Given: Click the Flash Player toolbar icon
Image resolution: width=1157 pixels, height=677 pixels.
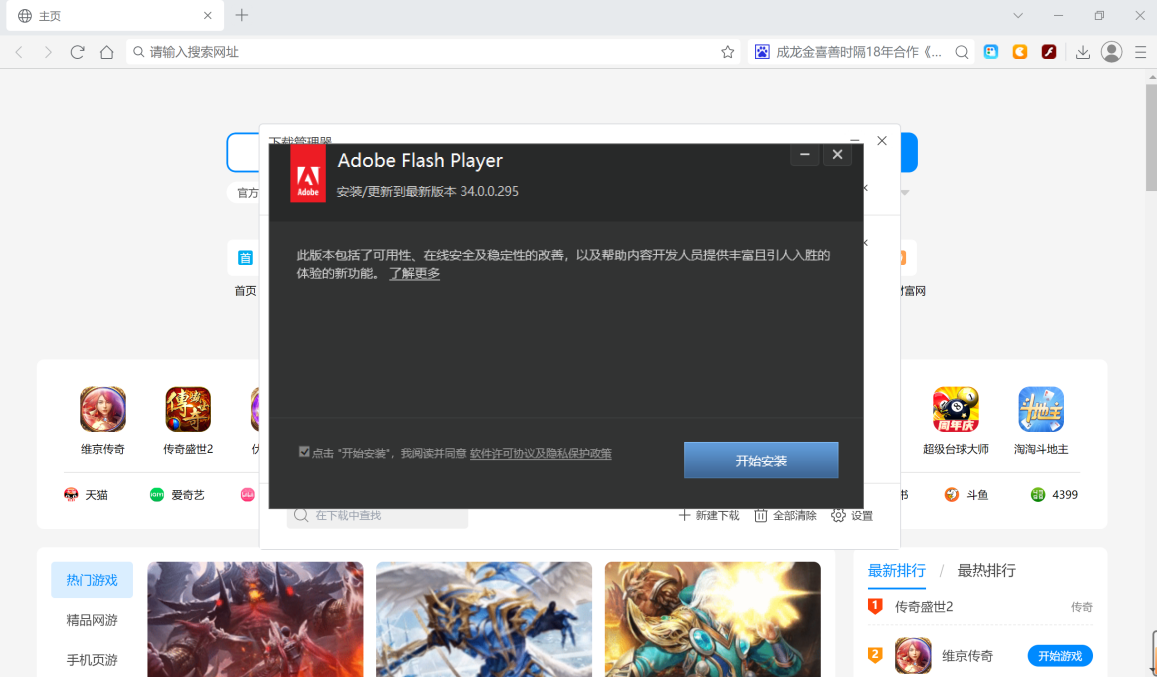Looking at the screenshot, I should coord(1049,52).
